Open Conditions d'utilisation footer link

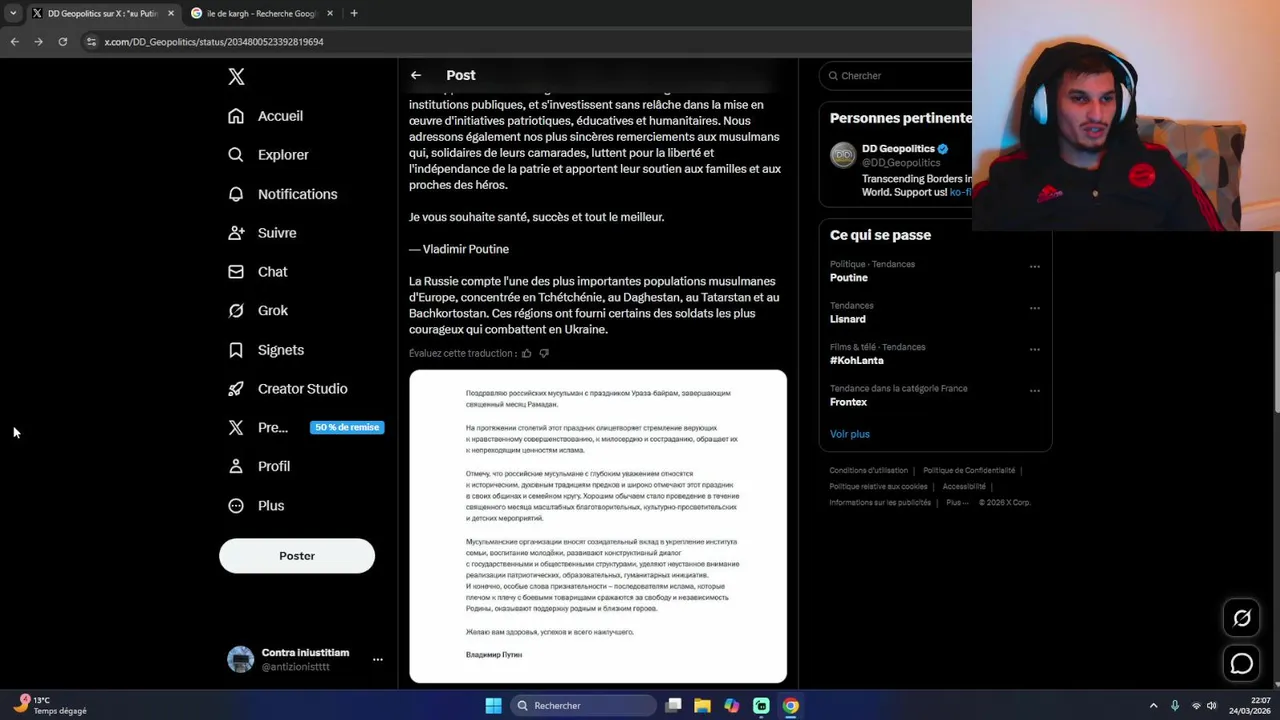869,470
